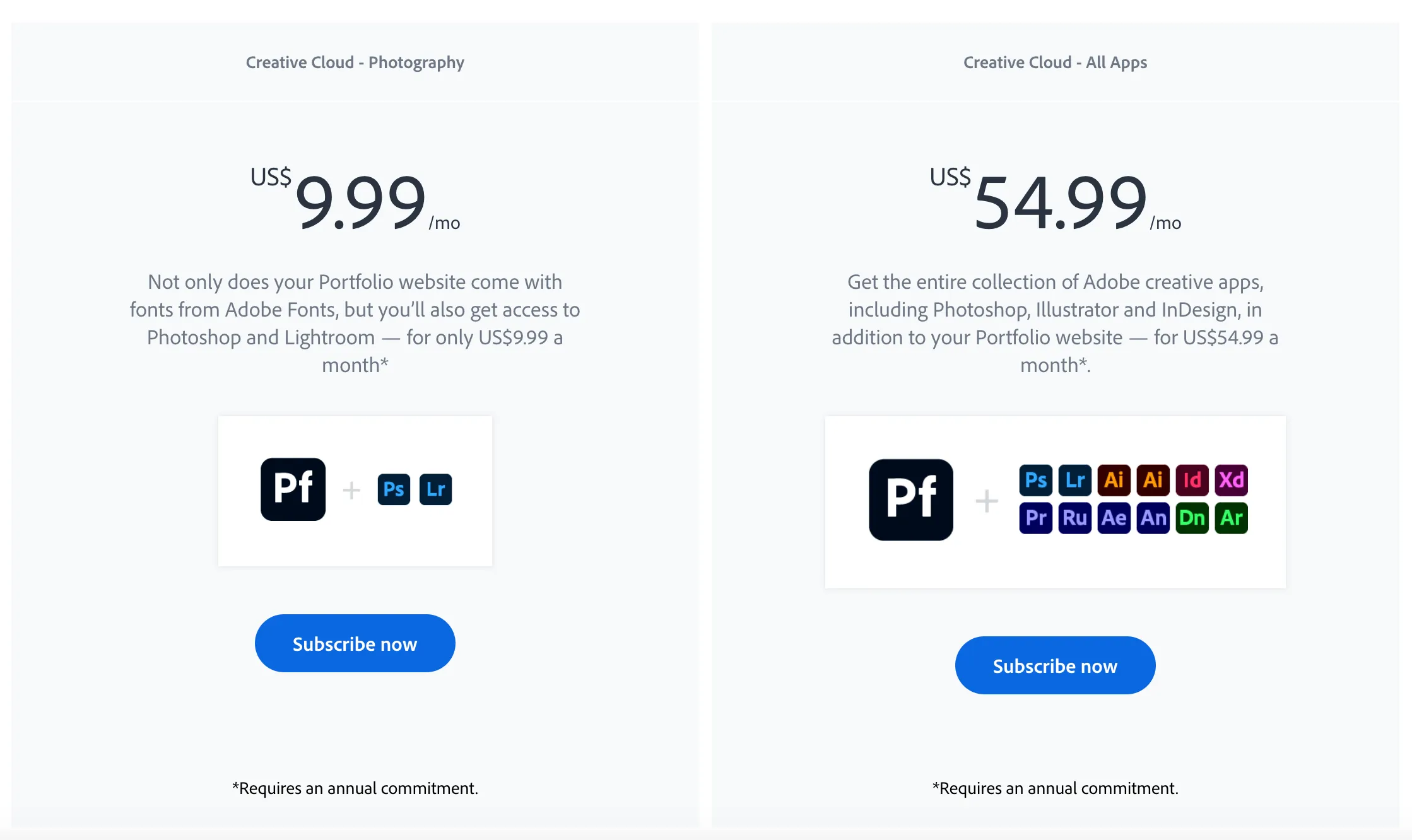Click the Lightroom icon in All Apps plan

point(1074,480)
